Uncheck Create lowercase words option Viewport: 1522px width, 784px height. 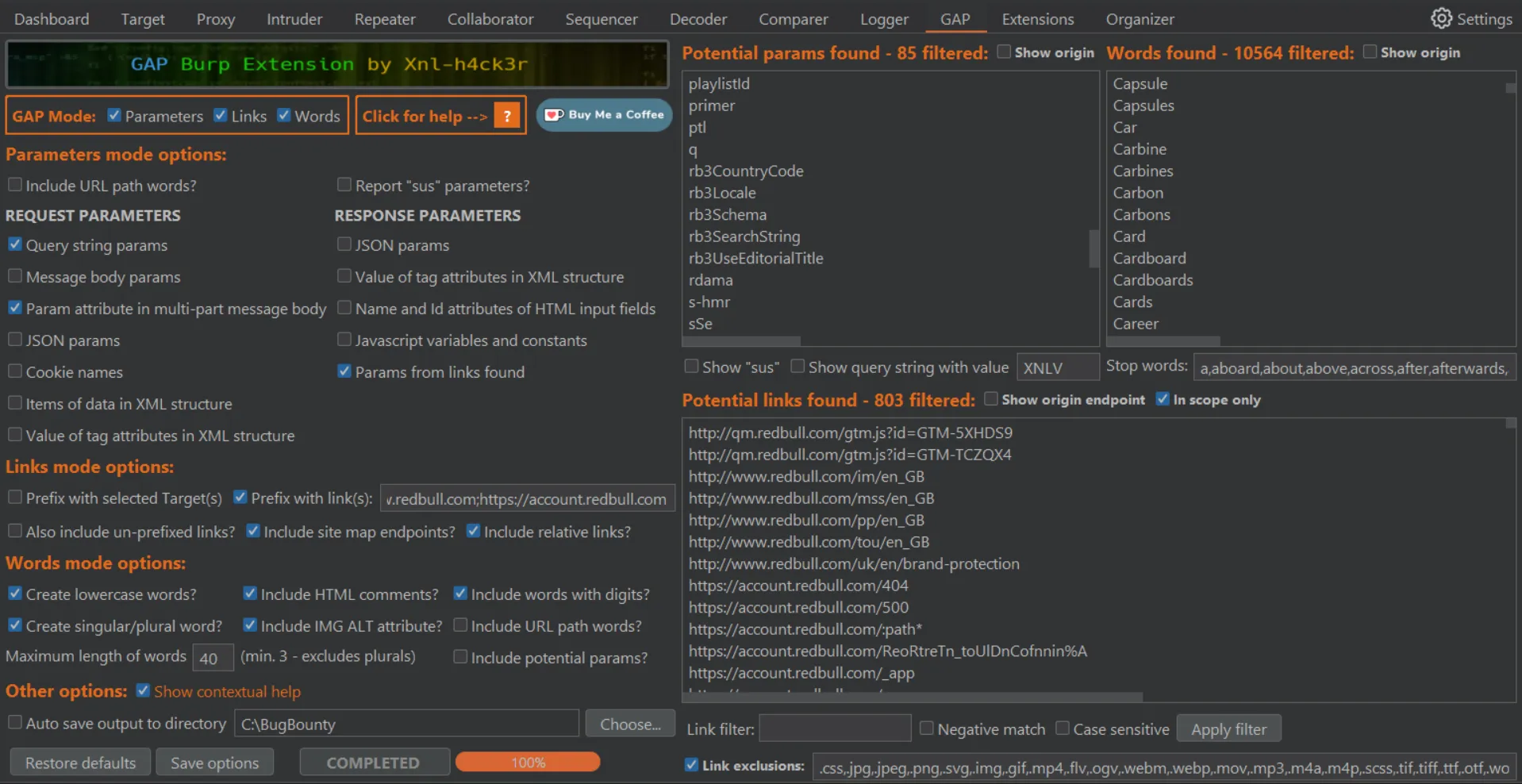pos(15,594)
